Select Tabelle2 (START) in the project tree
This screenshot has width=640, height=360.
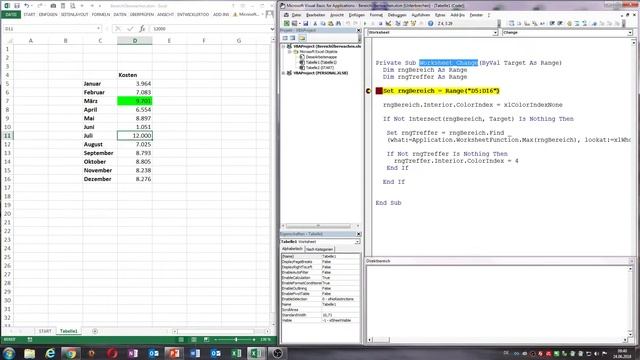pos(320,68)
